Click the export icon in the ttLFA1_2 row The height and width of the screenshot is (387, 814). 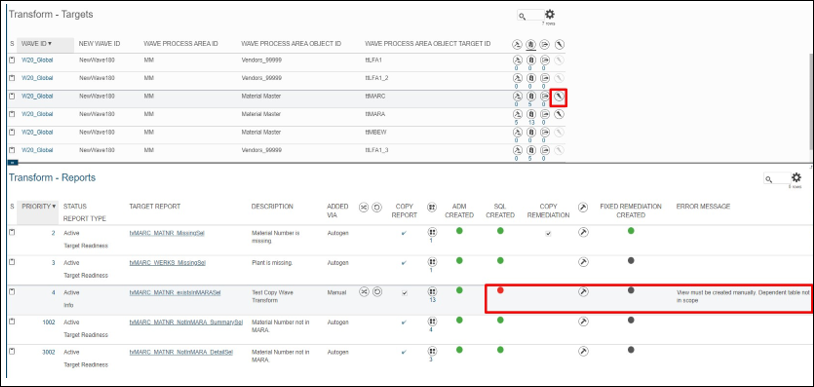(545, 78)
